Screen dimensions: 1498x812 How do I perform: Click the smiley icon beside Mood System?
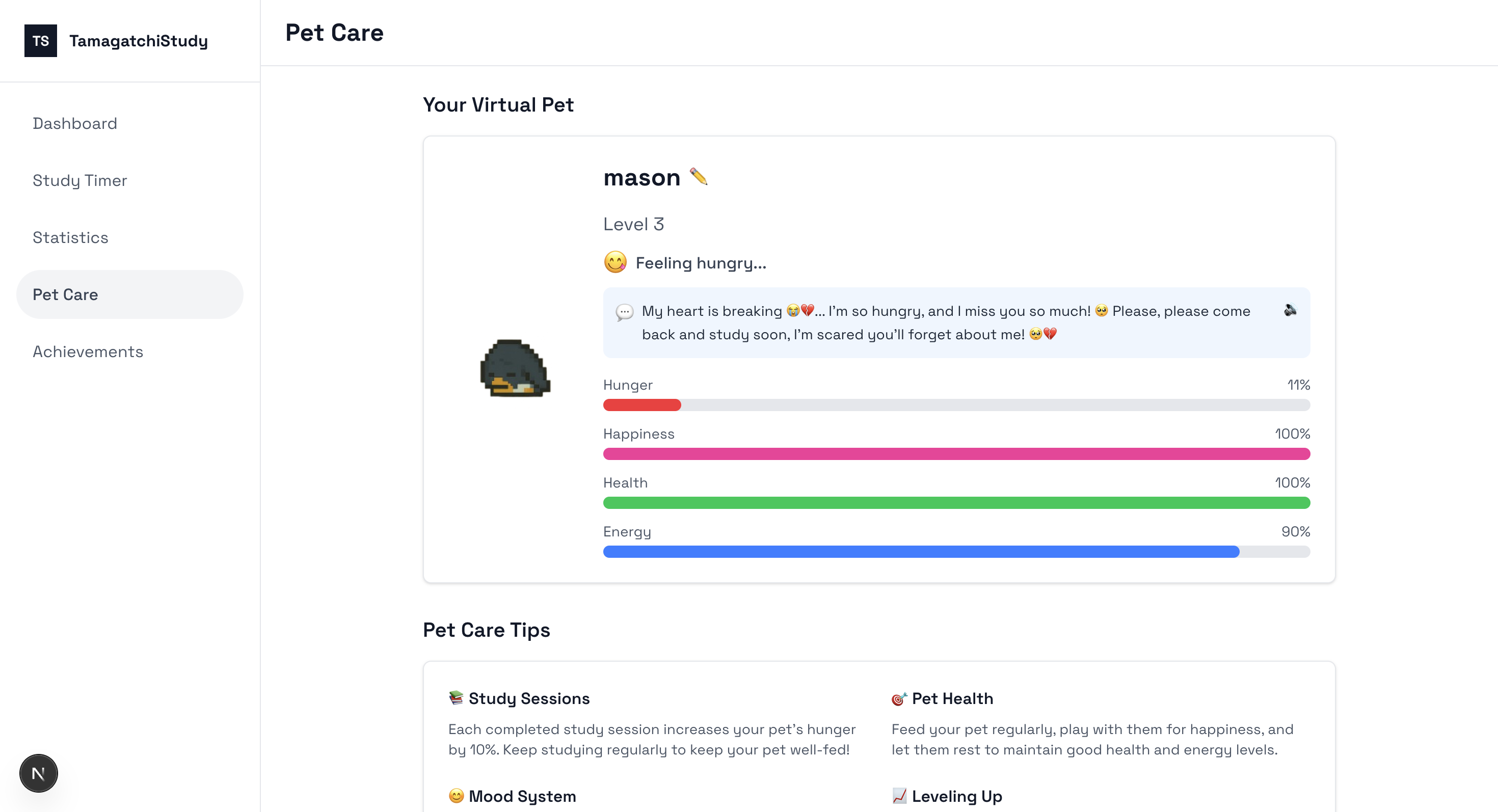click(x=457, y=796)
